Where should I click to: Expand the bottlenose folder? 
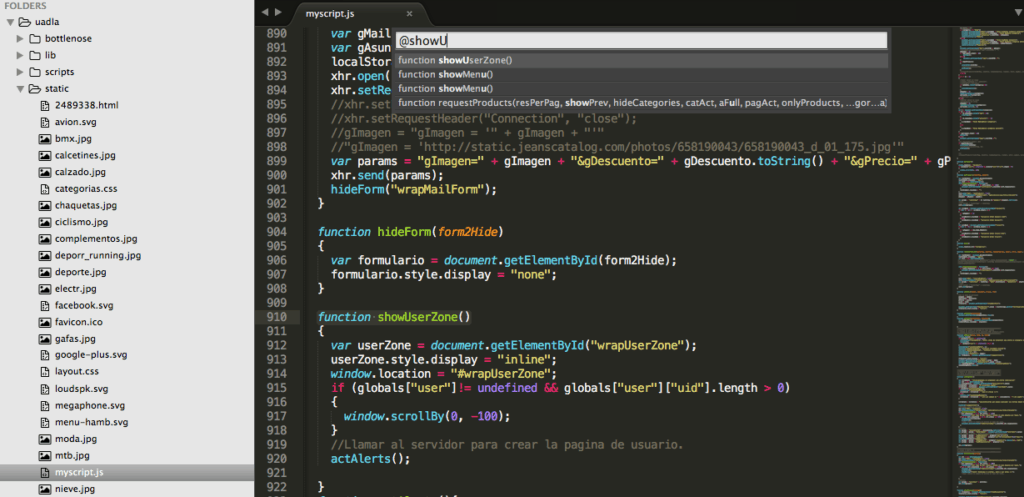coord(20,39)
